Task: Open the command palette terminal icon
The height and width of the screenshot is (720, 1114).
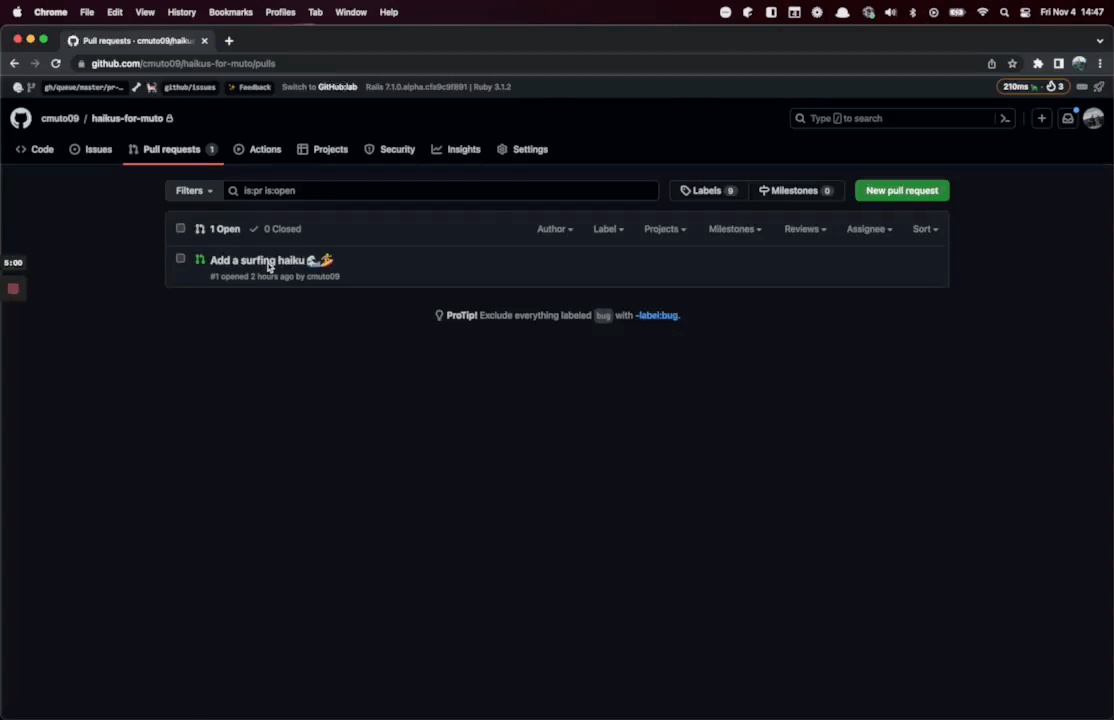Action: pyautogui.click(x=1005, y=119)
